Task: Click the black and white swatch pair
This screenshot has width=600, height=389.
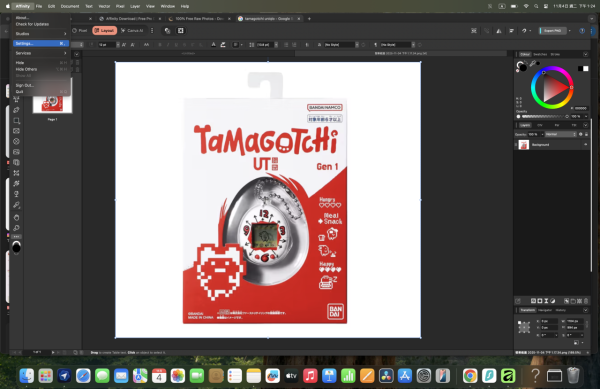Action: click(583, 68)
